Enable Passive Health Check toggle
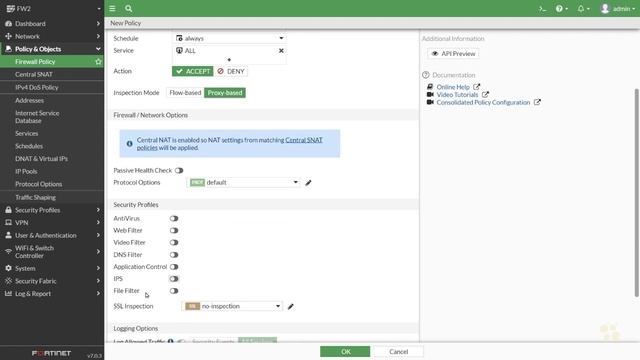The image size is (640, 360). coord(179,170)
